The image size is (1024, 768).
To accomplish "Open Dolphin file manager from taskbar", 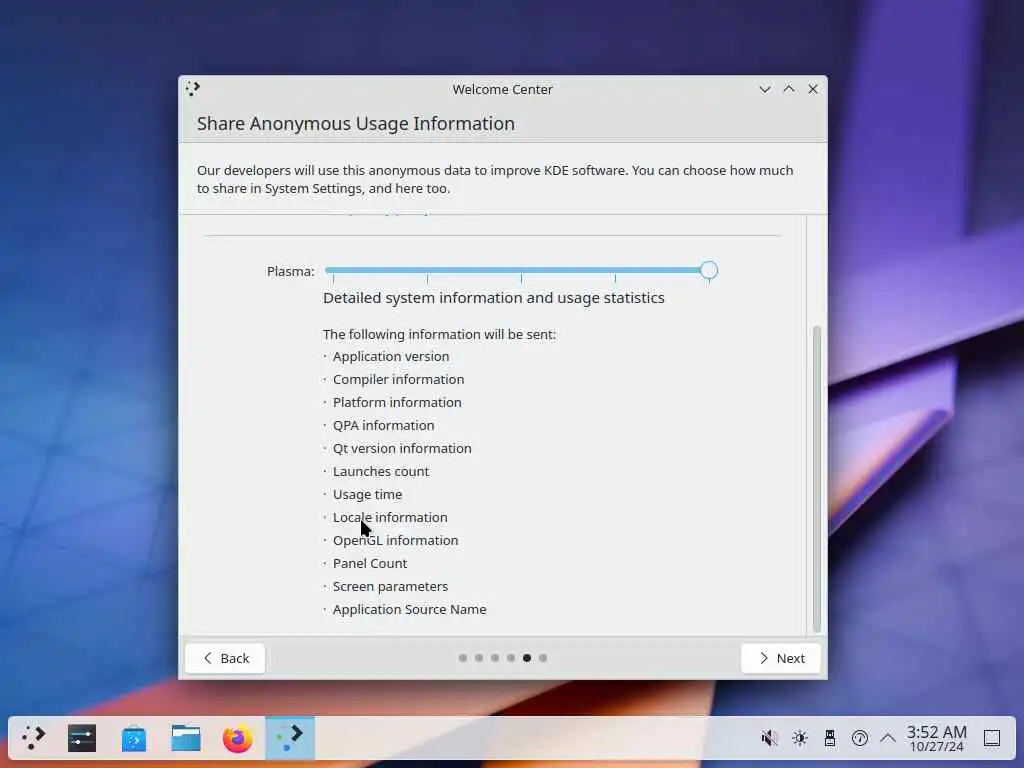I will pyautogui.click(x=185, y=738).
